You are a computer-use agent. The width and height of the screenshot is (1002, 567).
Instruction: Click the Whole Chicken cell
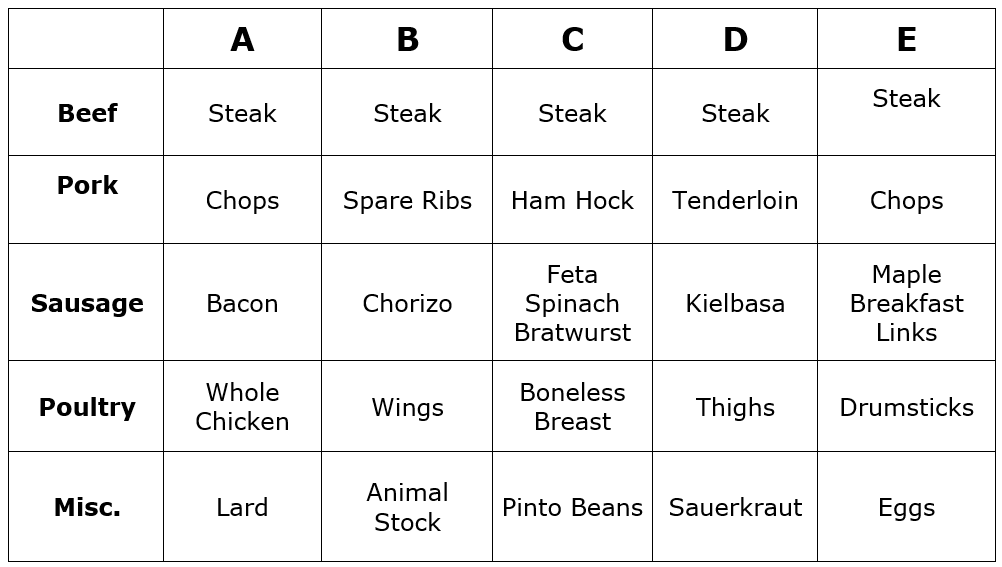click(x=242, y=407)
